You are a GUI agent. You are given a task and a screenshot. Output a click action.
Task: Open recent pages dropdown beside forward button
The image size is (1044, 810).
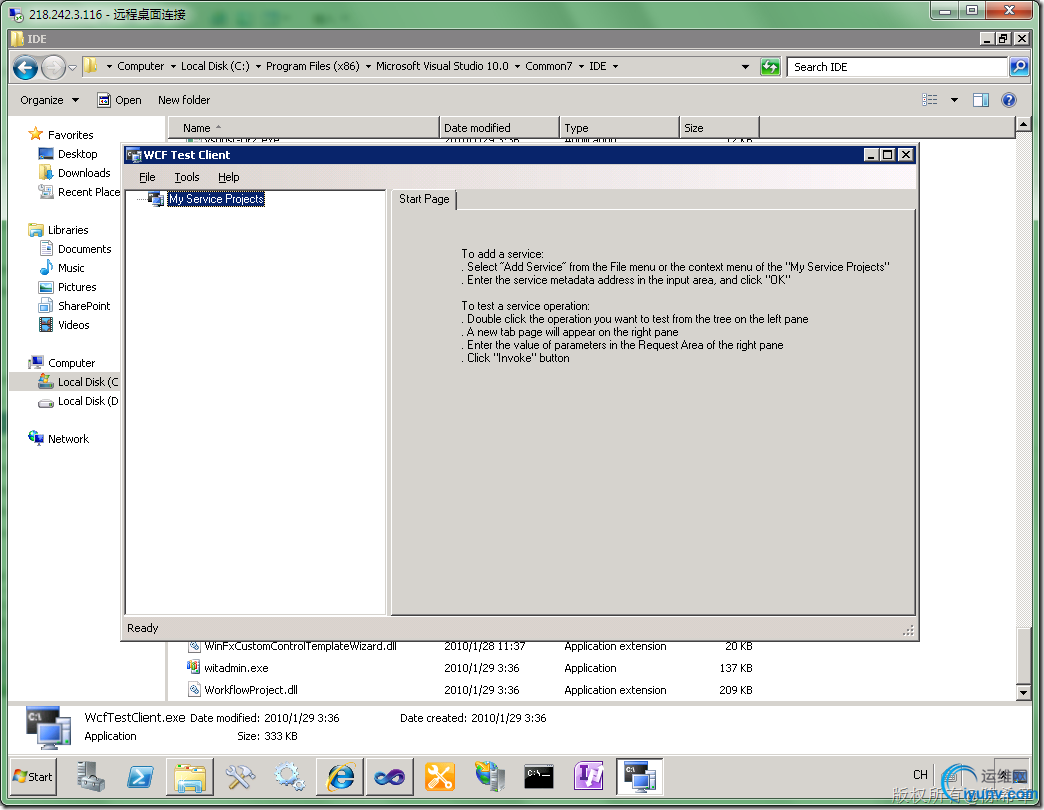[73, 67]
